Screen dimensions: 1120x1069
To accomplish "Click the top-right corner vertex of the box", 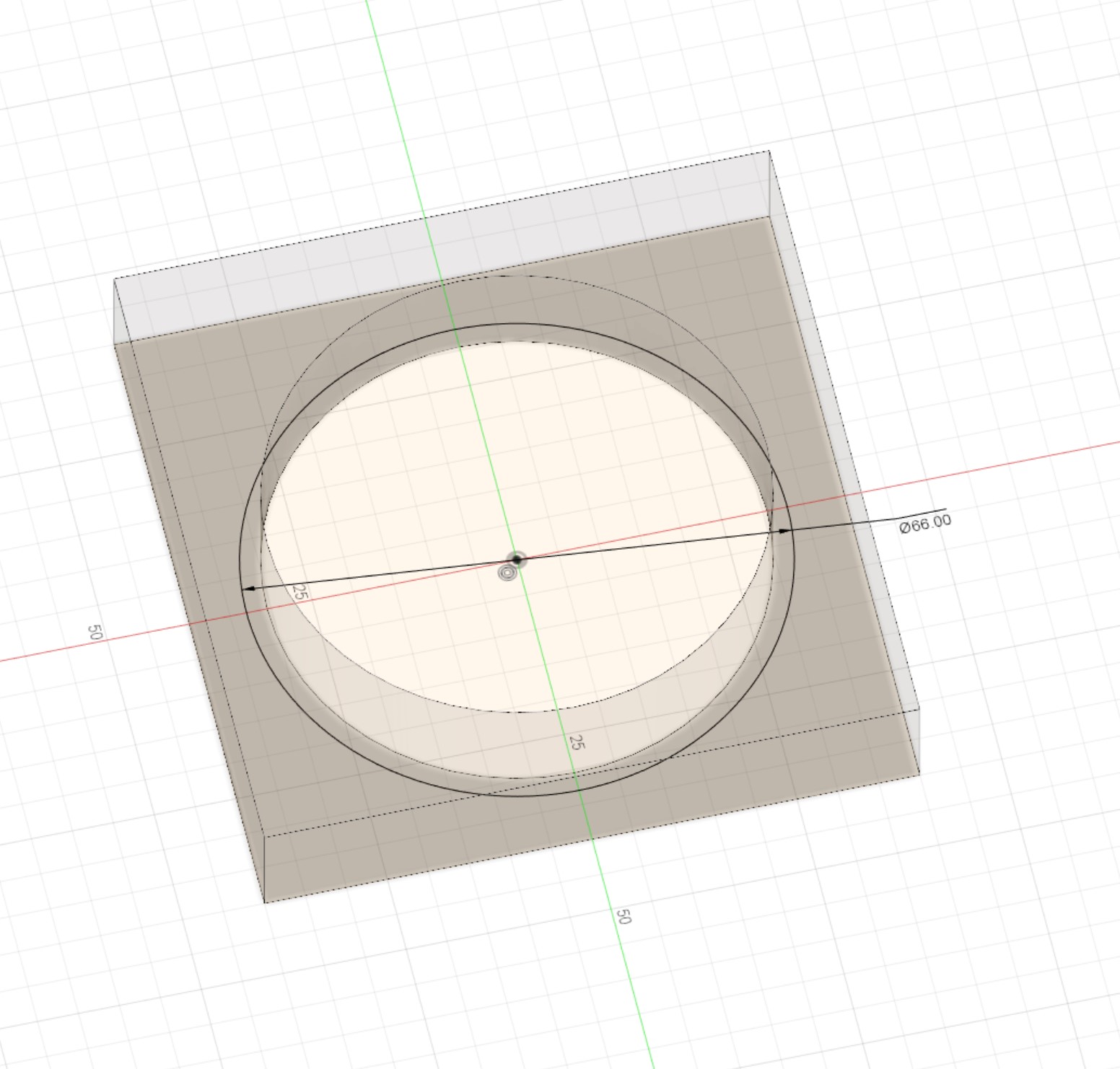I will (769, 152).
